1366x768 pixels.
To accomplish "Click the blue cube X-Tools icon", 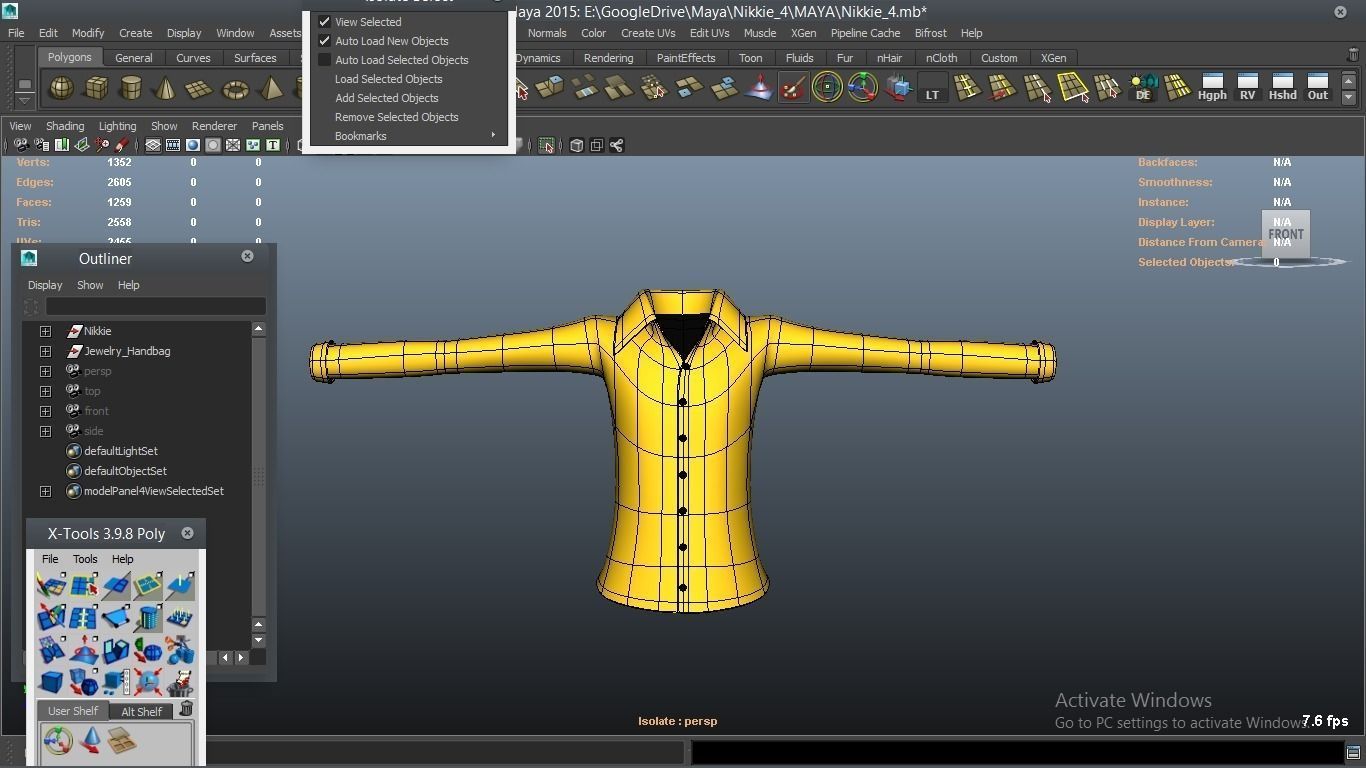I will pyautogui.click(x=51, y=682).
